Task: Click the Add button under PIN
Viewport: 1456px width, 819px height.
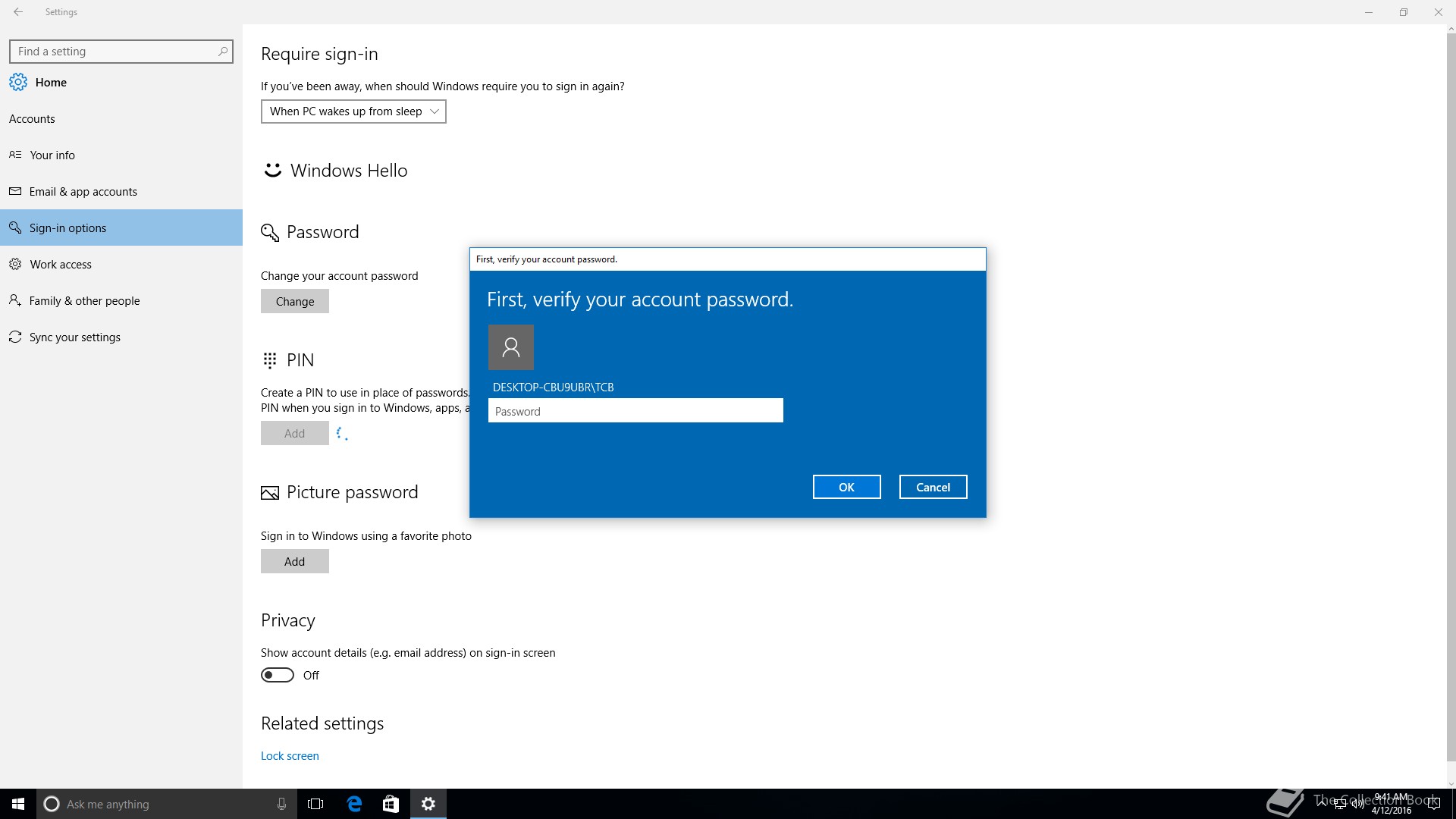Action: (295, 433)
